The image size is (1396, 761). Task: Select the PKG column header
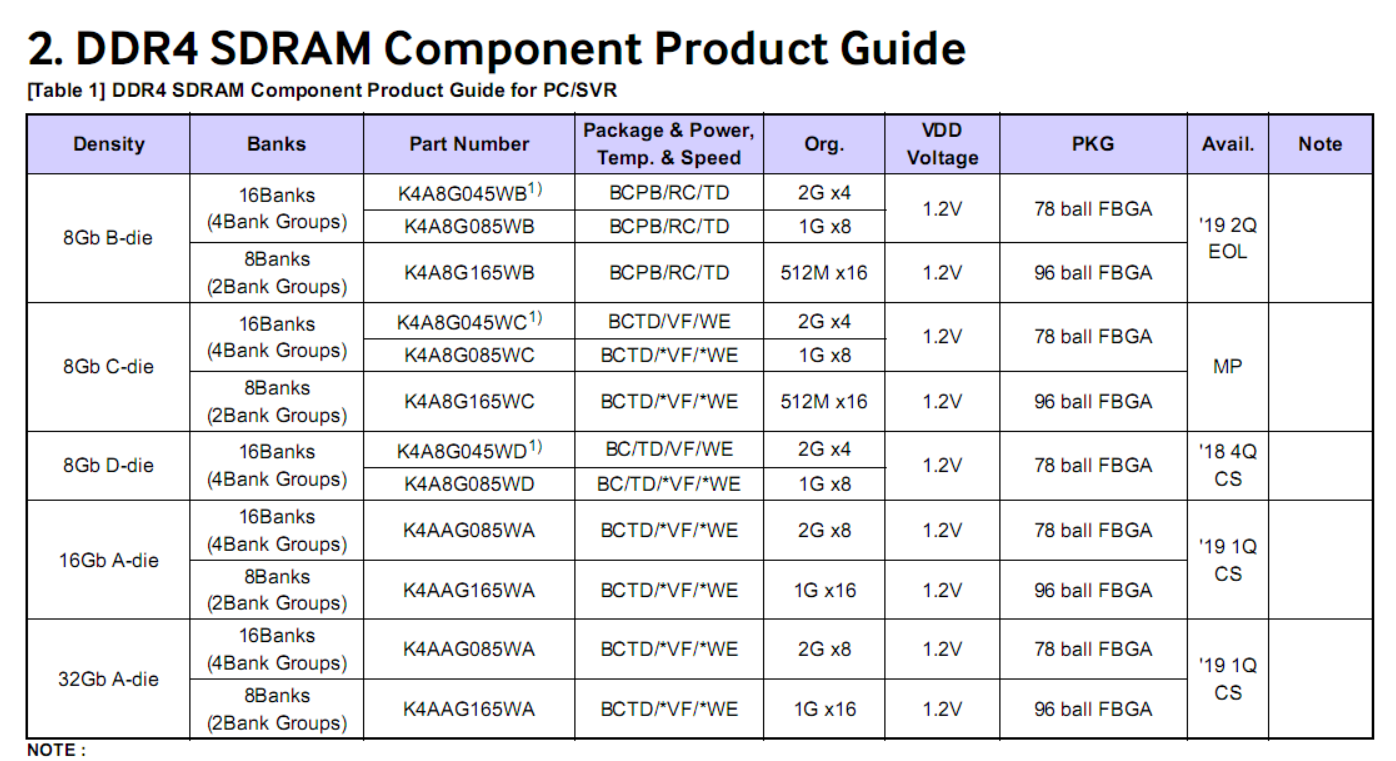pos(1093,144)
